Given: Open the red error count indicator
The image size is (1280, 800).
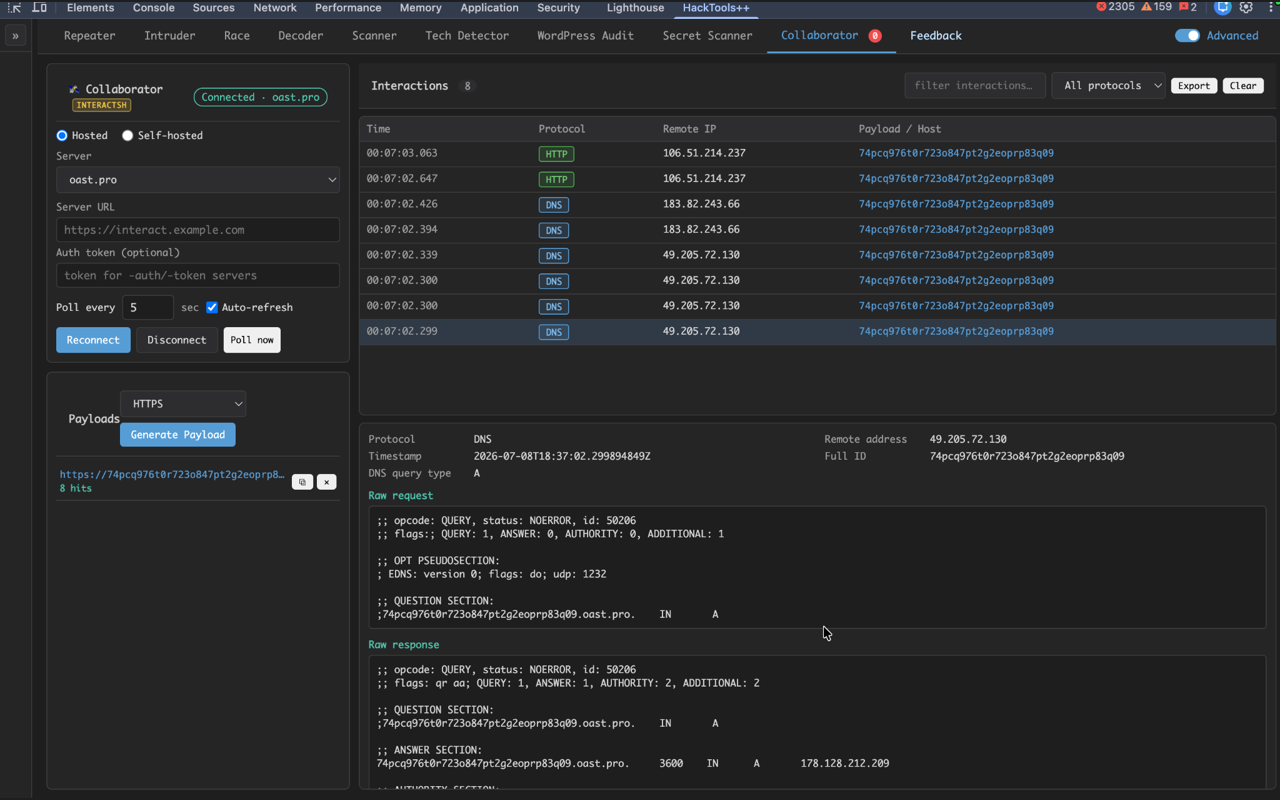Looking at the screenshot, I should pyautogui.click(x=1115, y=7).
